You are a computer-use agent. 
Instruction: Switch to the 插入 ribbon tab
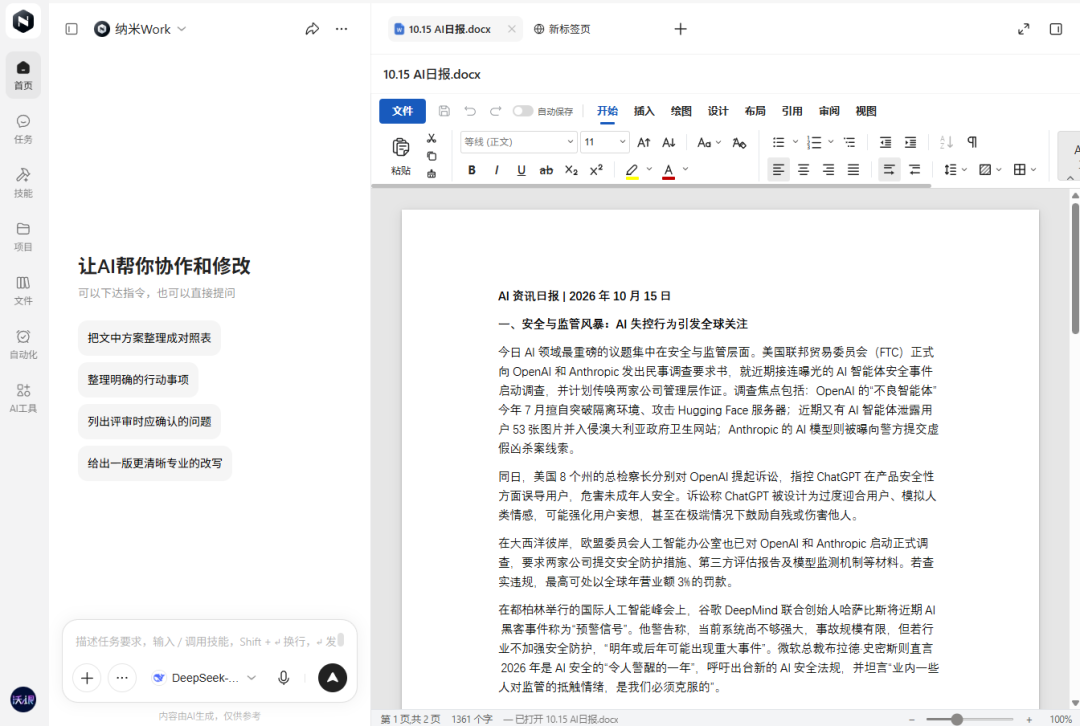[x=644, y=111]
